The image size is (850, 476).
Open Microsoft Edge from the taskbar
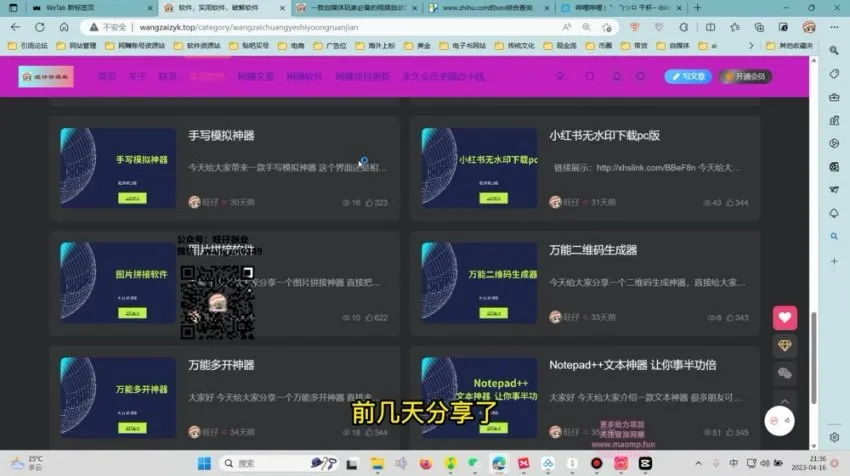[x=499, y=464]
